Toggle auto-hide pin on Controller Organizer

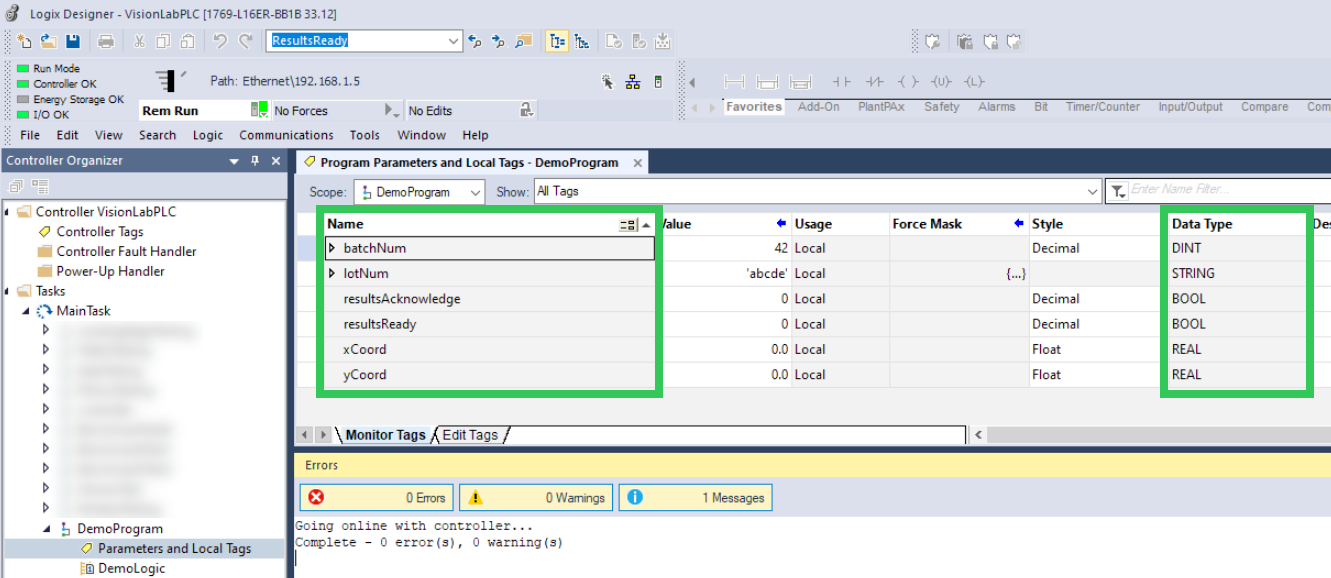(257, 160)
